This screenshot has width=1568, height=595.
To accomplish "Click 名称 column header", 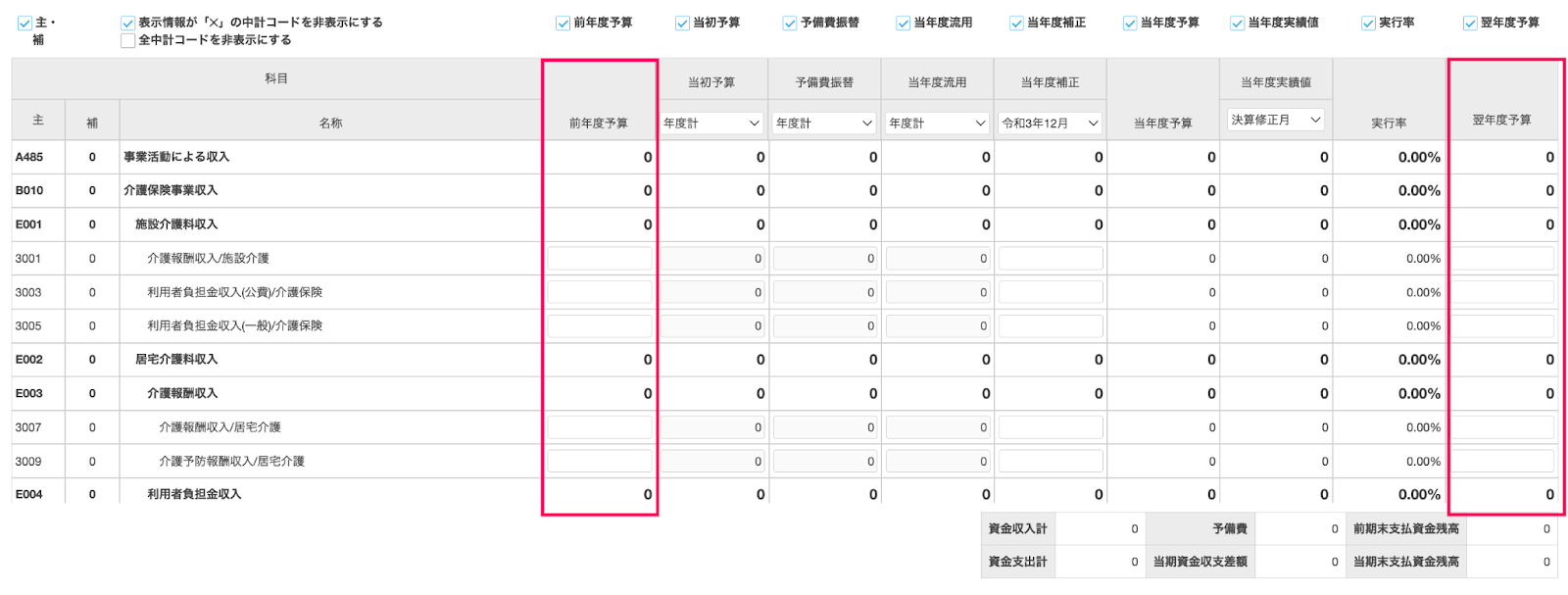I will pyautogui.click(x=330, y=123).
